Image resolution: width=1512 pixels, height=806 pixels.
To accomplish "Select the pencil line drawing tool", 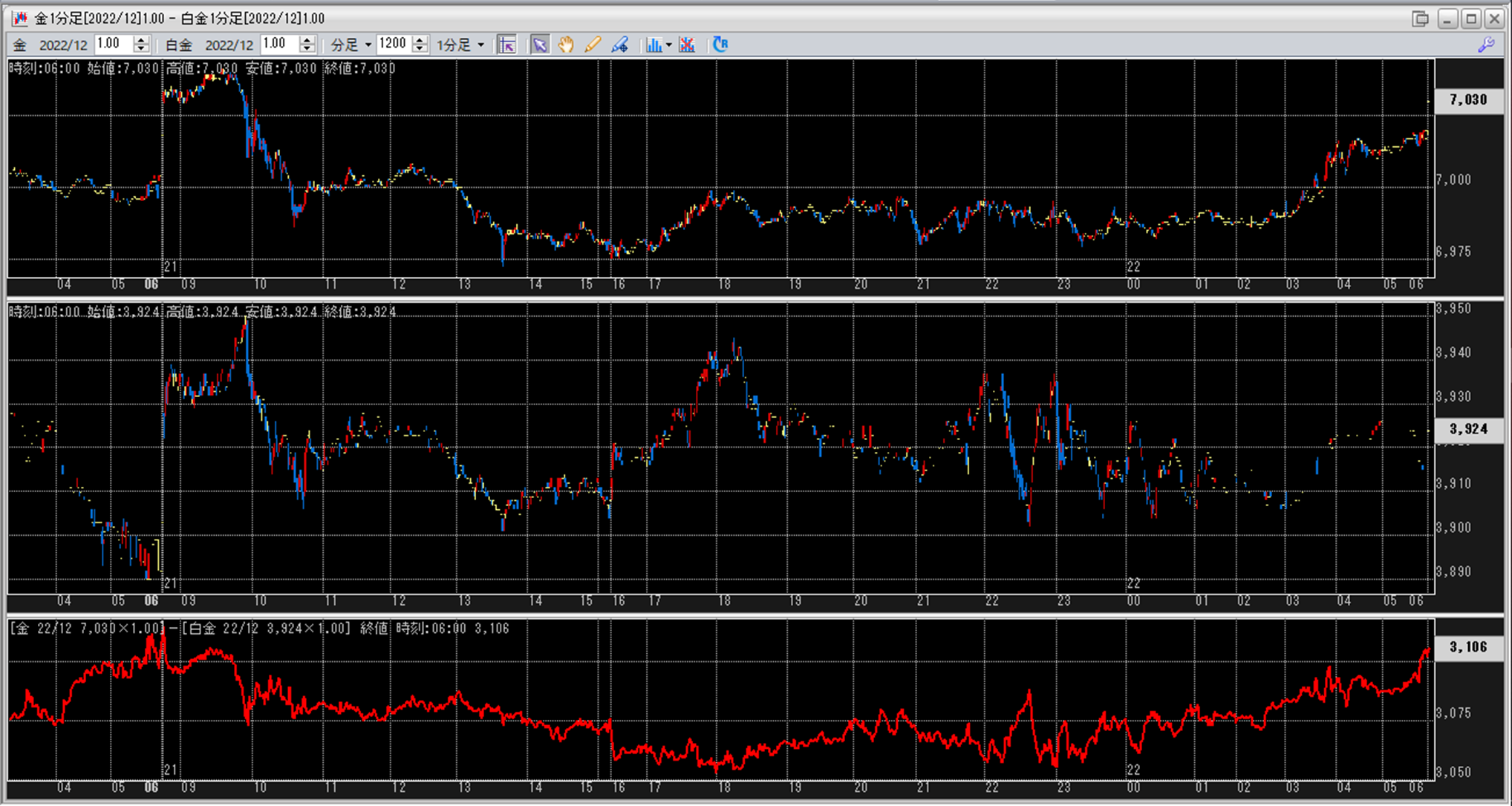I will click(x=592, y=45).
